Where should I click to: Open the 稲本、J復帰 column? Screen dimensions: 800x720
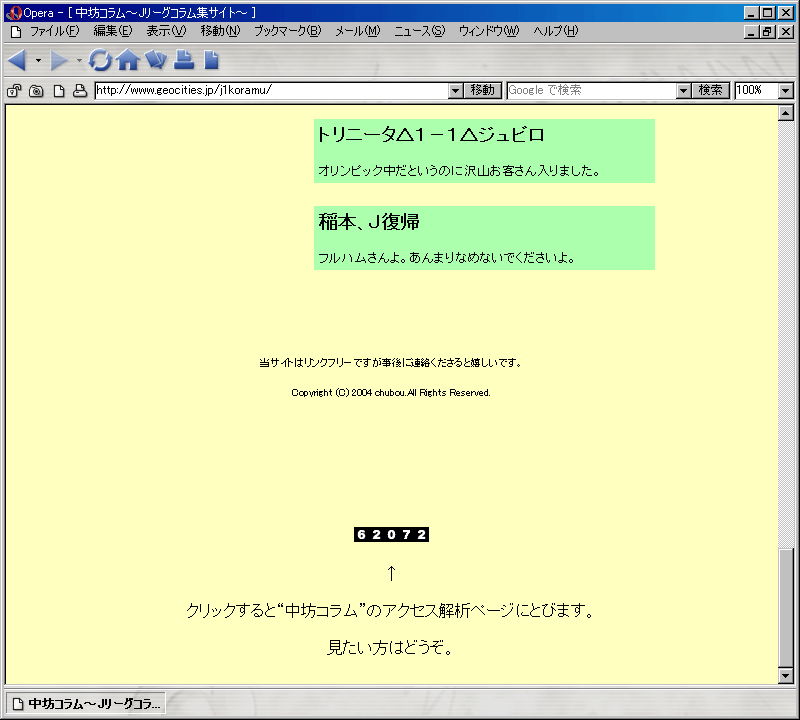click(x=369, y=222)
